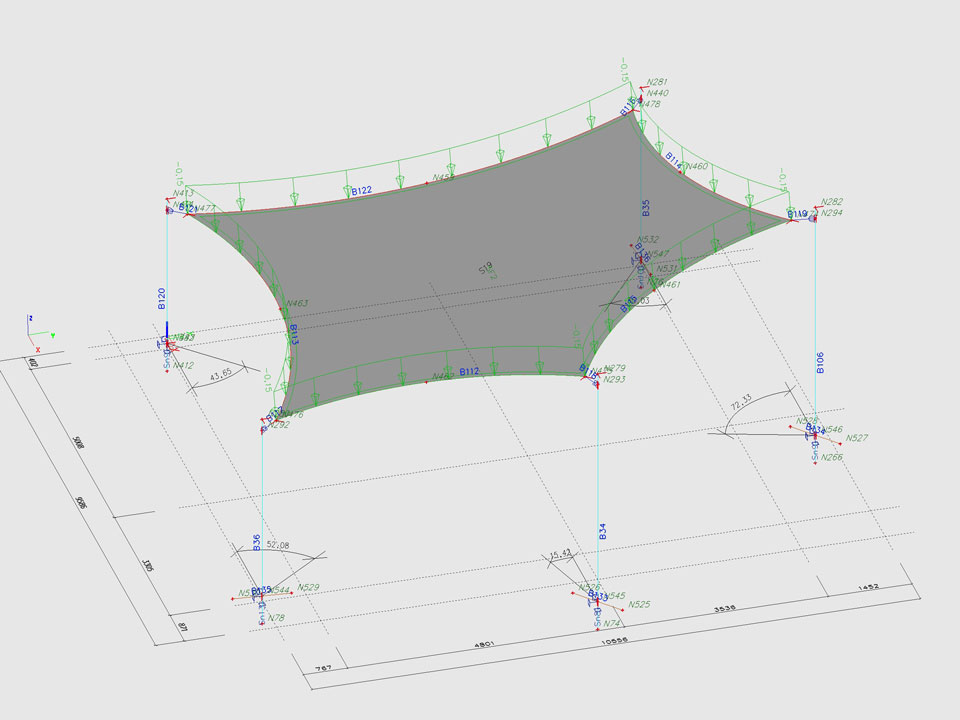The height and width of the screenshot is (720, 960).
Task: Click node label N282
Action: click(x=831, y=202)
